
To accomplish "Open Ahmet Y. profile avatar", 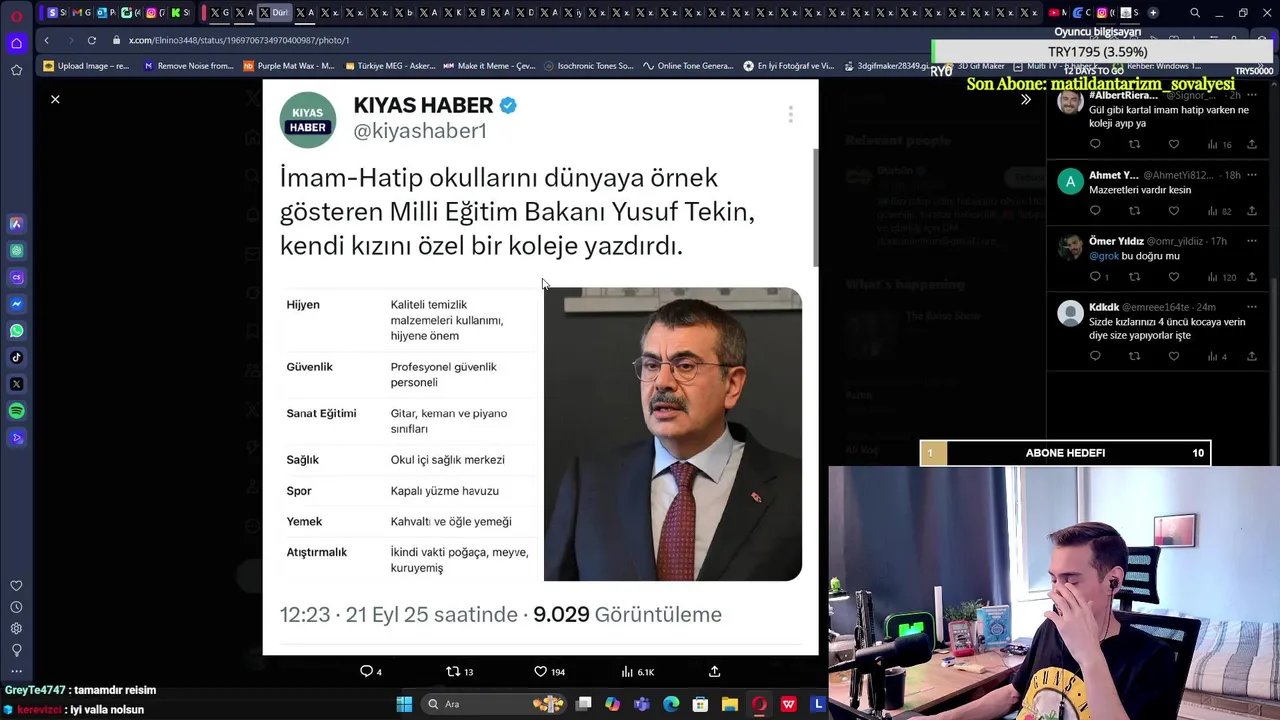I will pyautogui.click(x=1070, y=181).
